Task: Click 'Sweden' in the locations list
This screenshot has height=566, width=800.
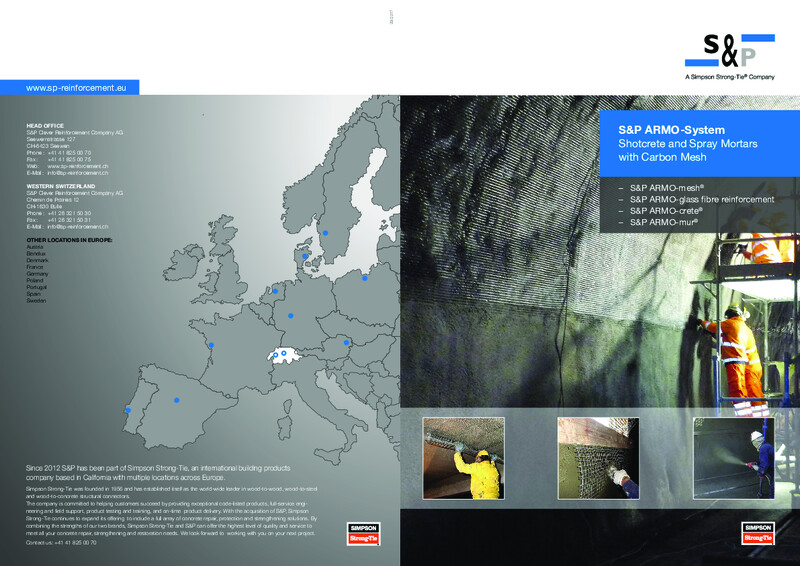Action: pyautogui.click(x=36, y=301)
